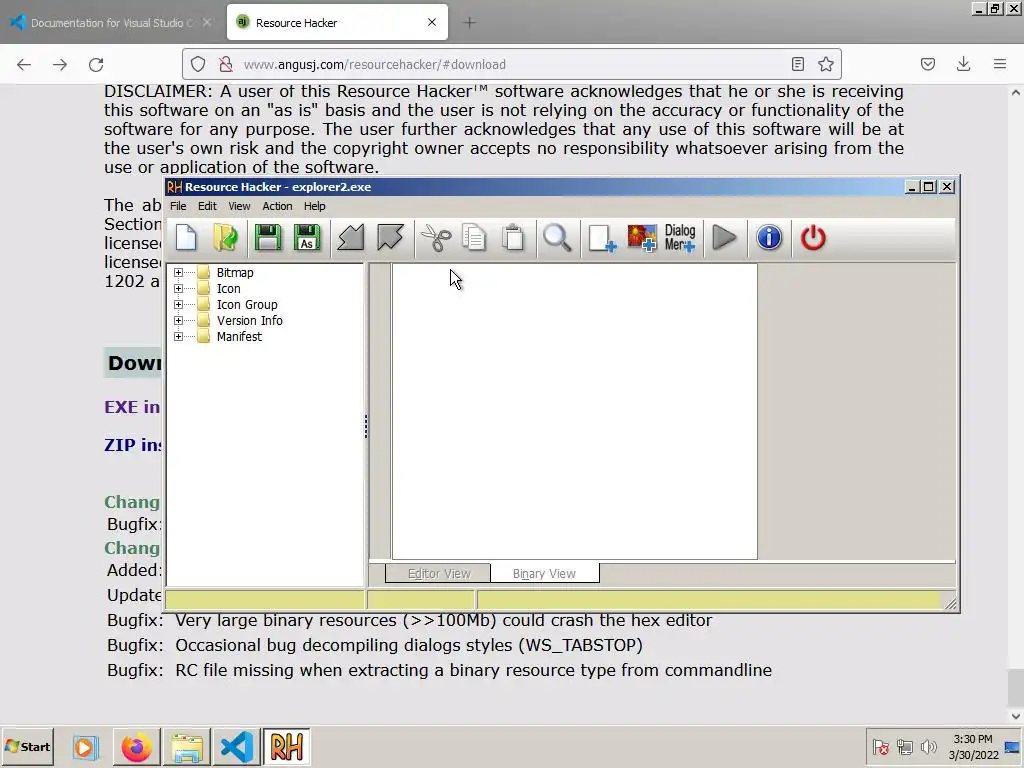Click the taskbar clock showing 3:30 PM

(973, 747)
